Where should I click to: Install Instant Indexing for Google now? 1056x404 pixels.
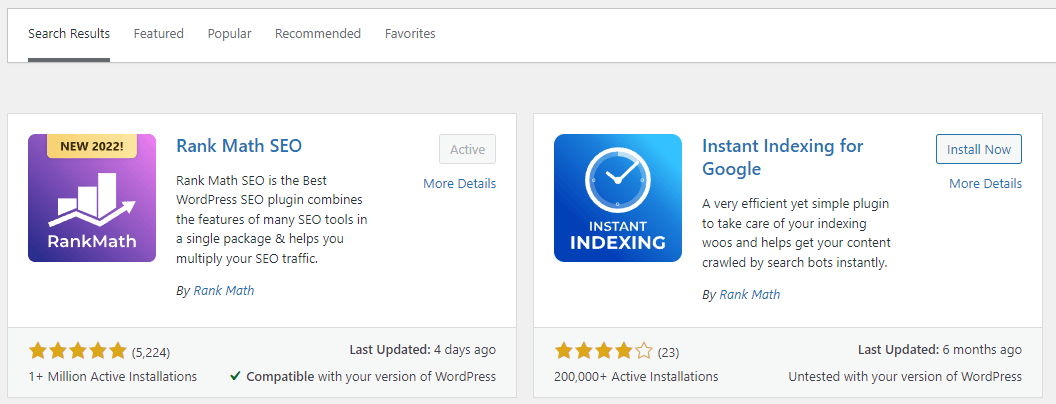[979, 149]
